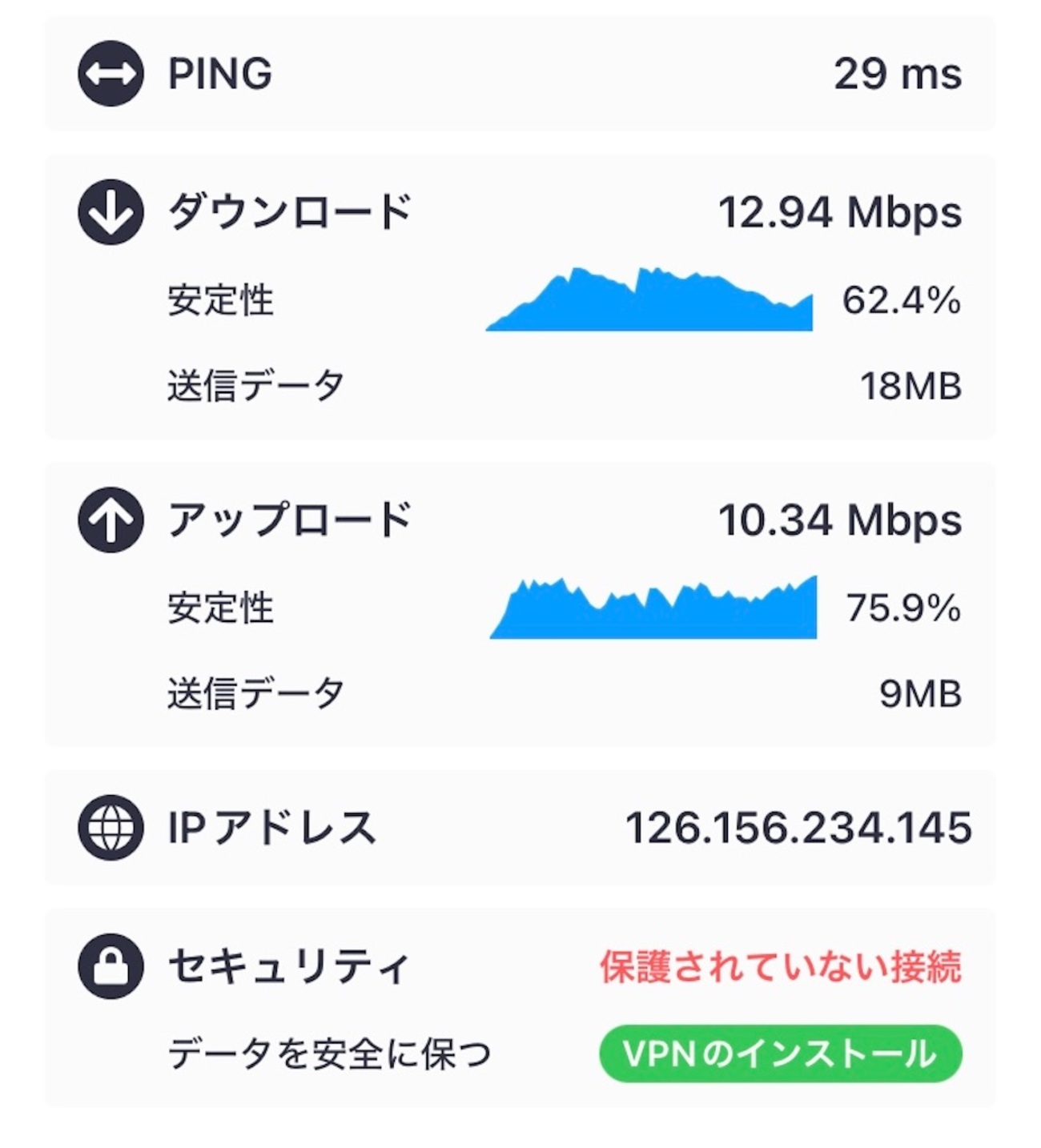Click the download stability graph
The width and height of the screenshot is (1041, 1148).
point(649,300)
